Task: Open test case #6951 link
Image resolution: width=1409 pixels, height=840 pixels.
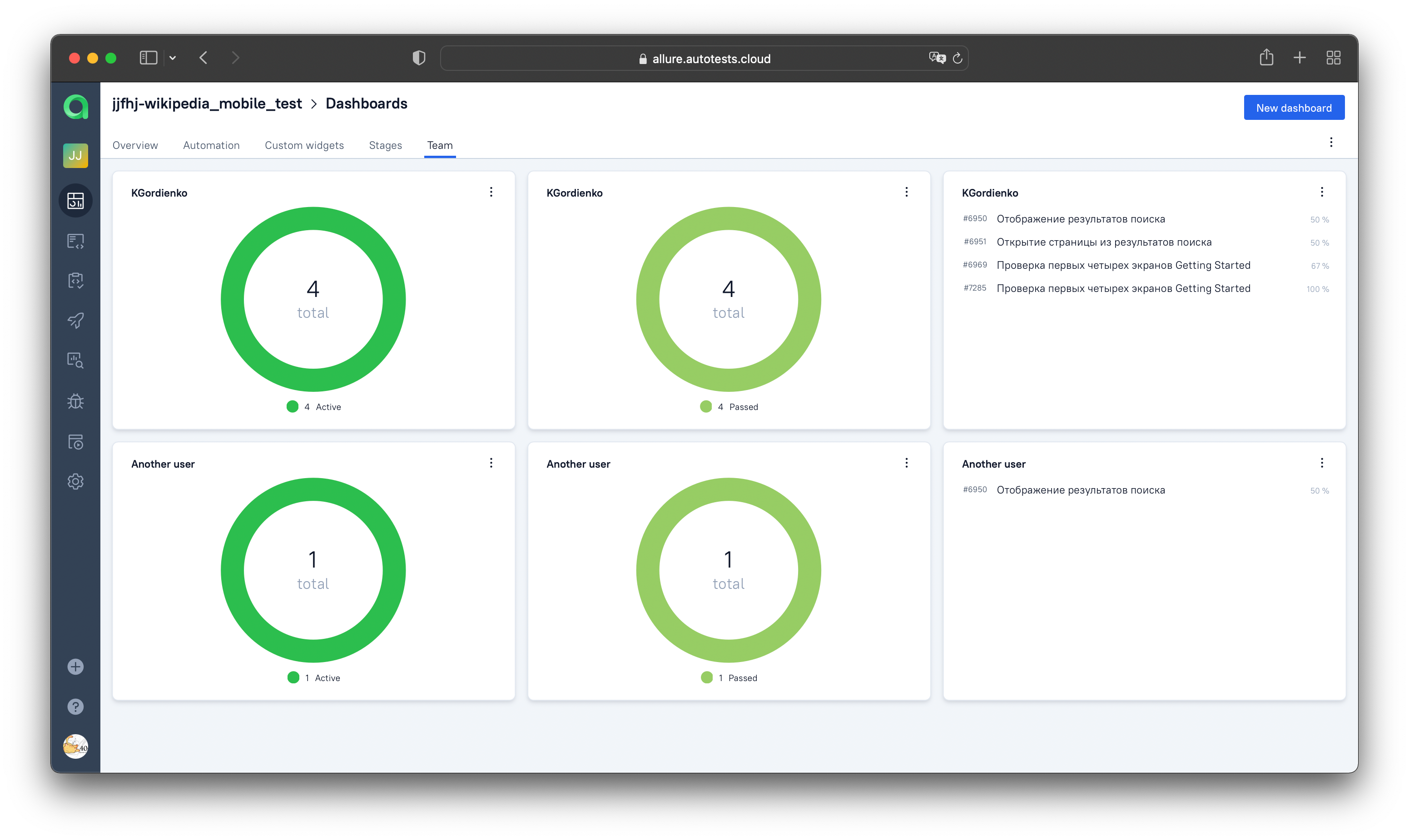Action: (1103, 242)
